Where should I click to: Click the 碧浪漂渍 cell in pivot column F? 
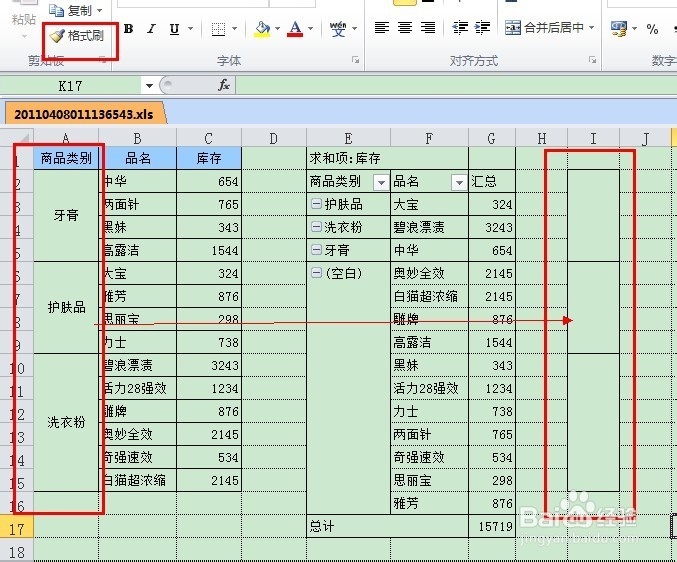click(x=429, y=227)
